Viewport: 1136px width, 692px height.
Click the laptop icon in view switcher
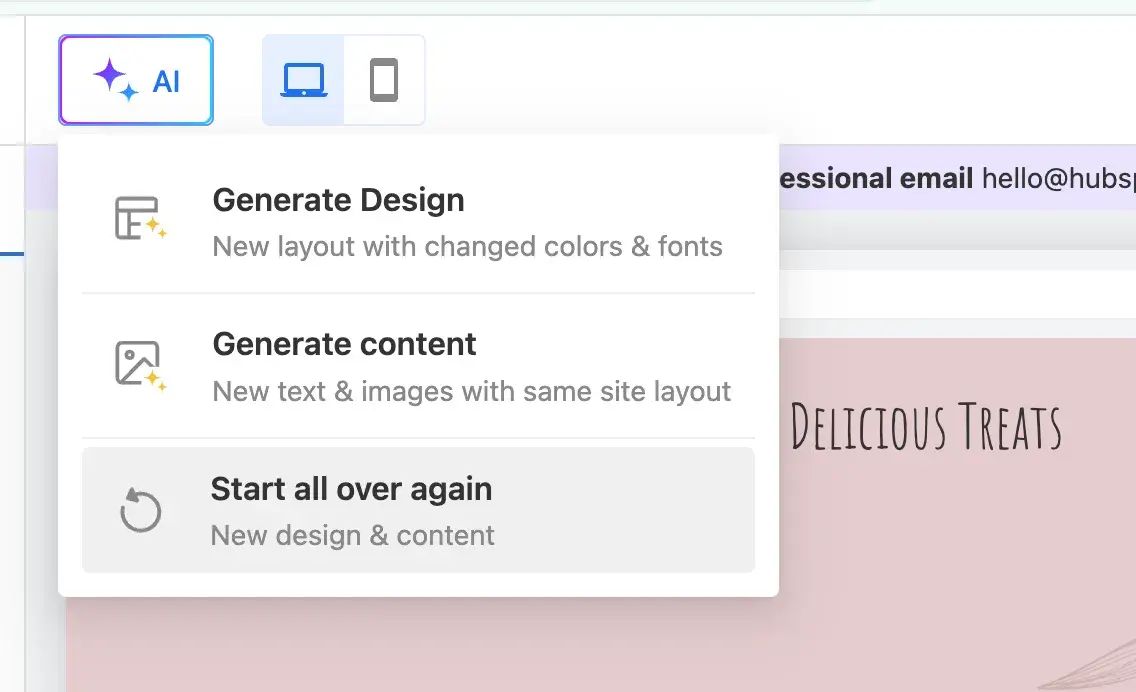click(303, 80)
